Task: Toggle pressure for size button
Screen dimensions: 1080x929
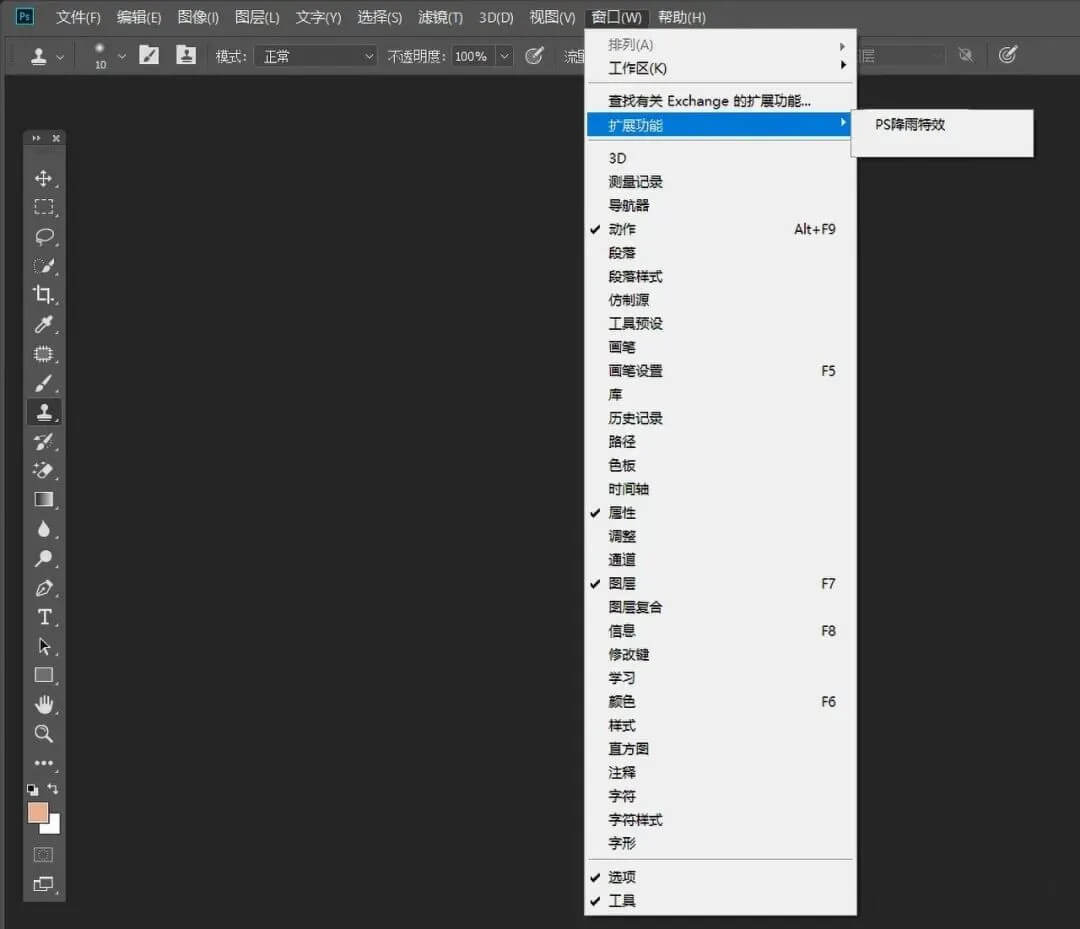Action: 1008,55
